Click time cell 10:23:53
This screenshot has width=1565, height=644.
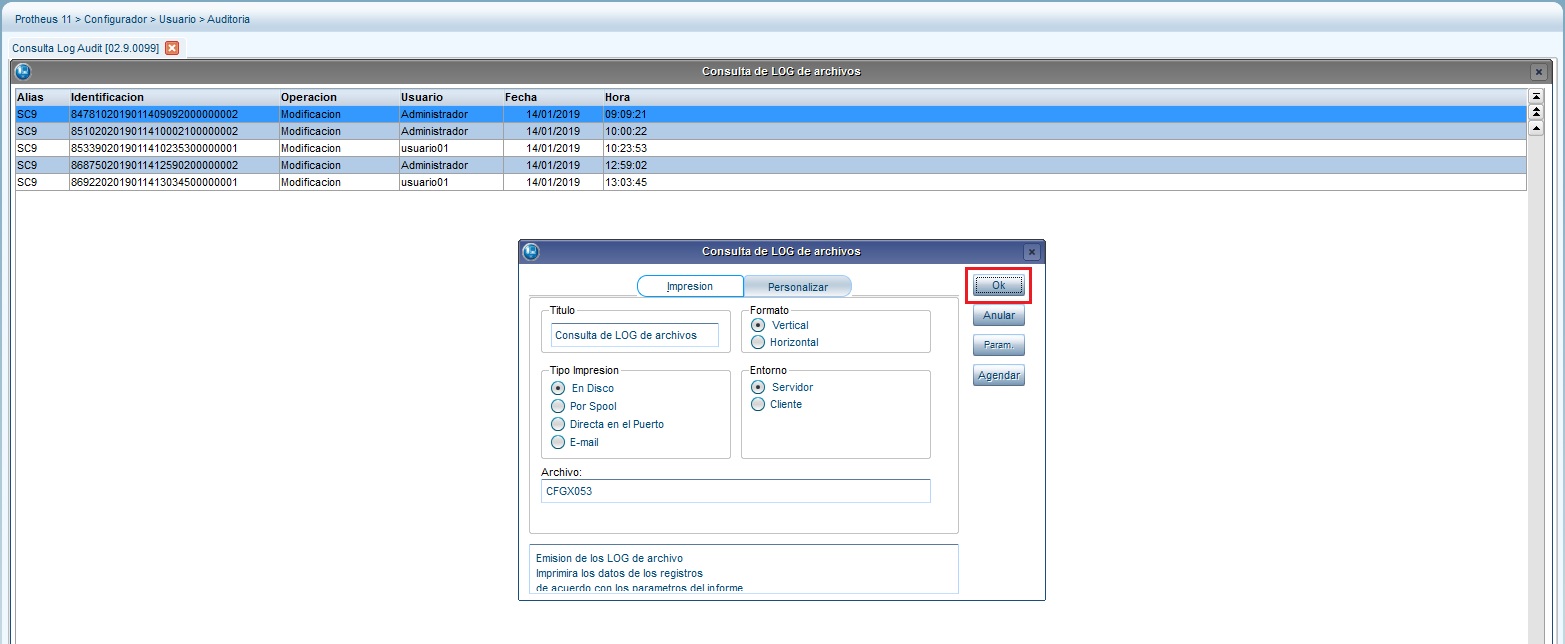(x=626, y=148)
